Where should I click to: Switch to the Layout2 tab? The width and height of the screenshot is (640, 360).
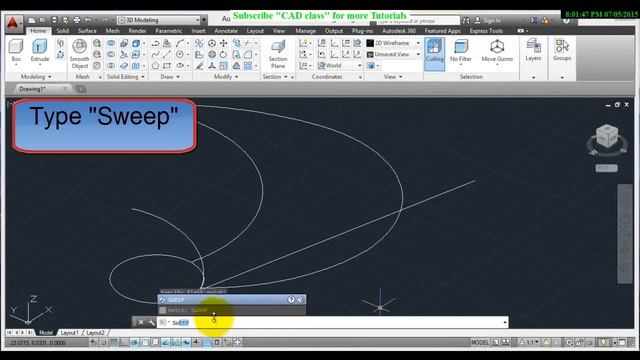[x=95, y=333]
